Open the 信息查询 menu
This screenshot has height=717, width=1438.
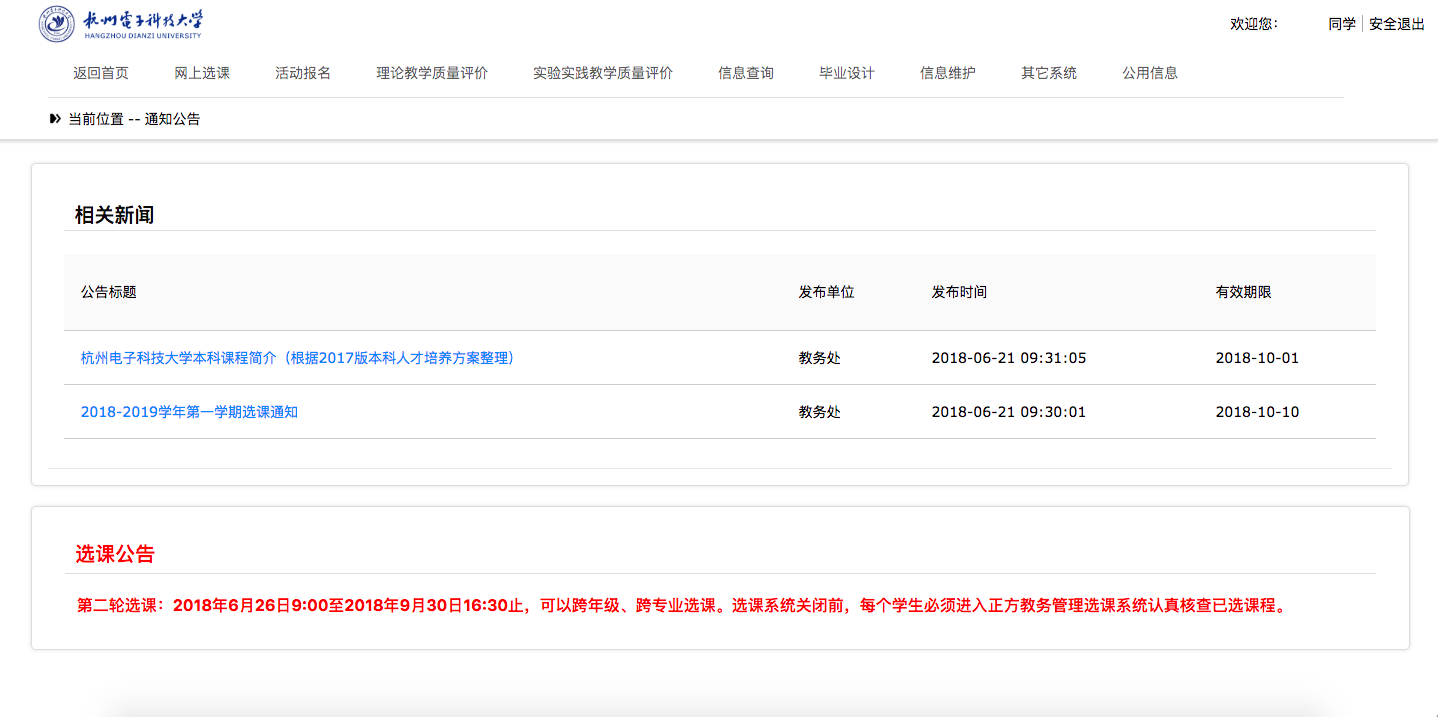746,73
